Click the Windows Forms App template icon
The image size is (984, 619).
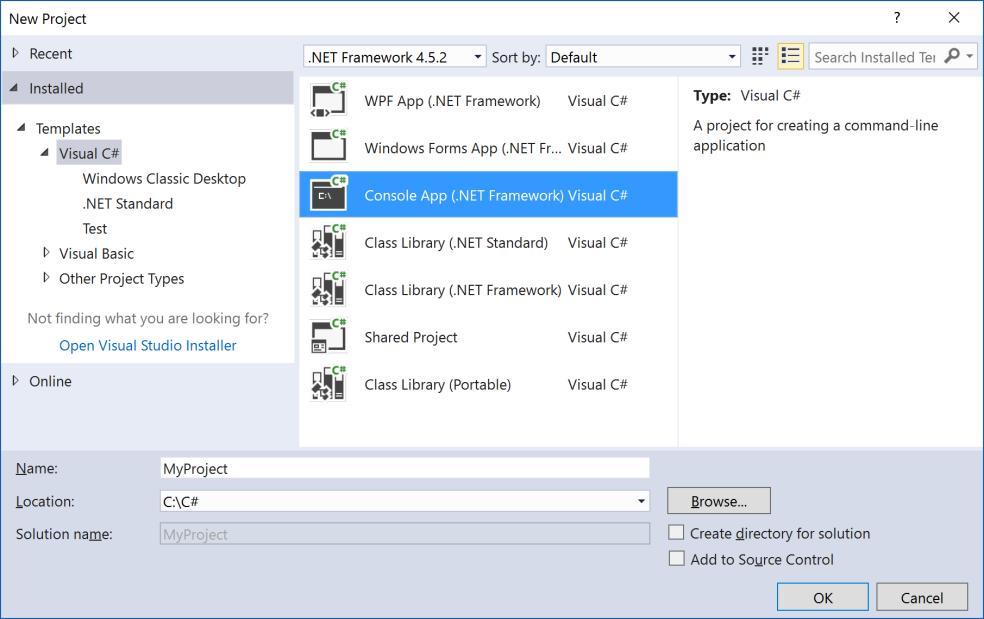click(x=328, y=148)
